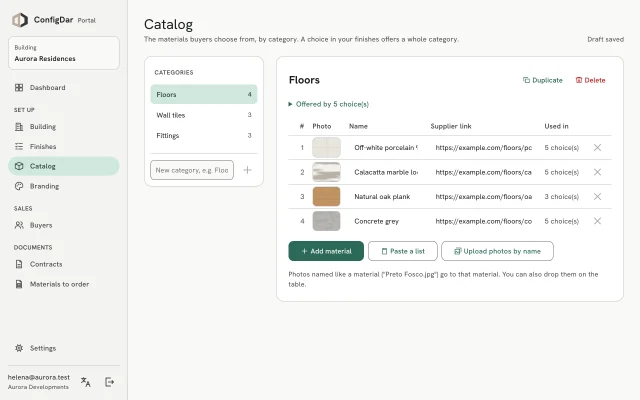
Task: Remove the Natural oak plank row
Action: 597,196
